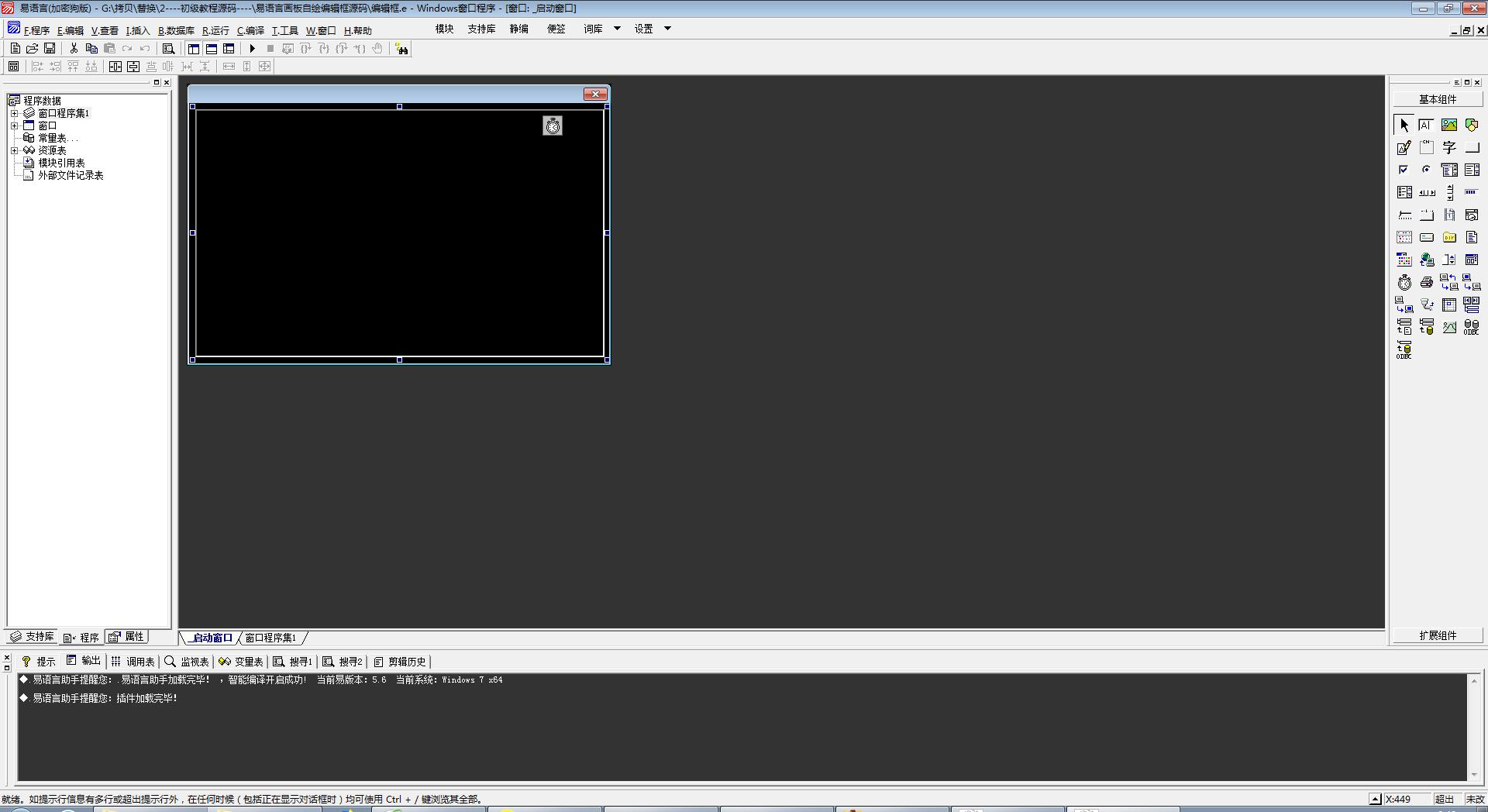
Task: Select the Color selector component tool
Action: [1404, 260]
